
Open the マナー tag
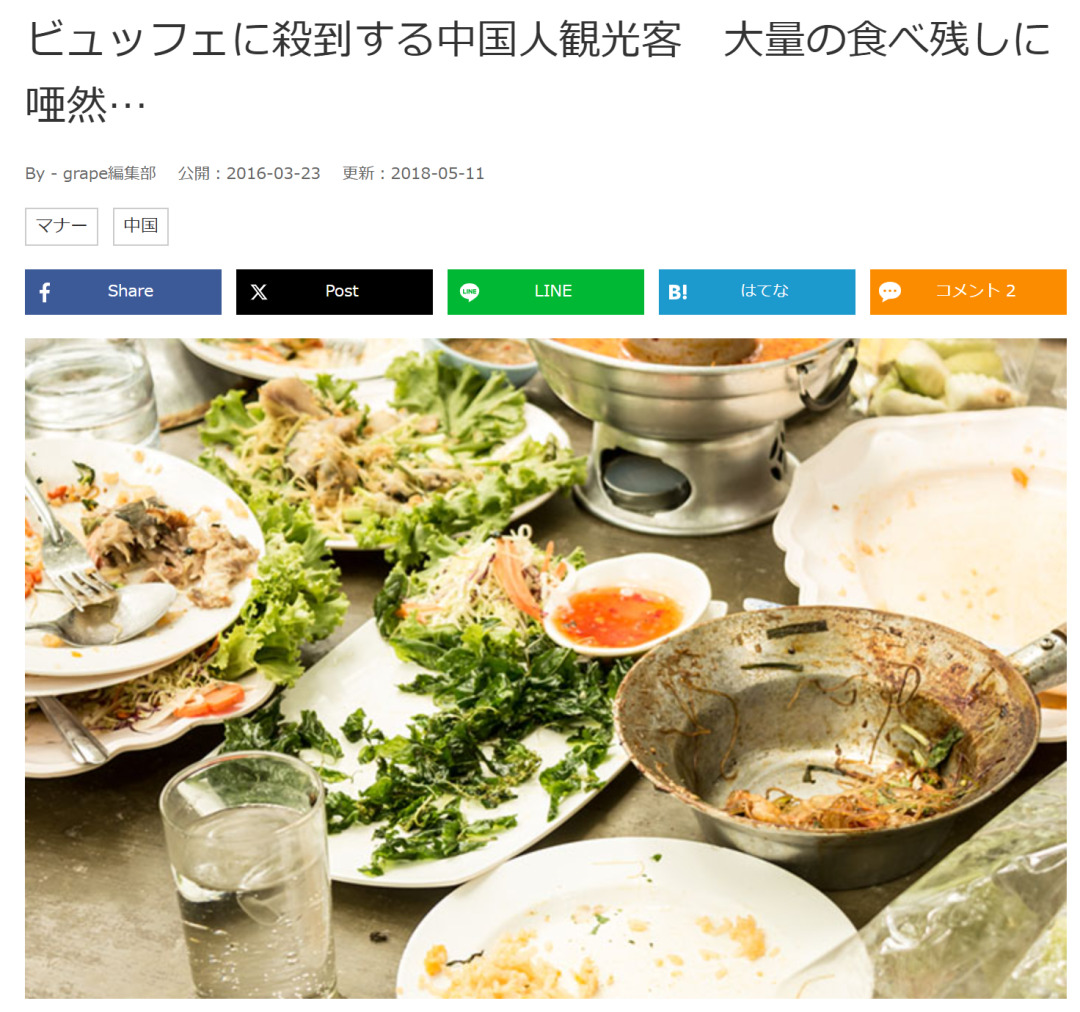(x=62, y=226)
